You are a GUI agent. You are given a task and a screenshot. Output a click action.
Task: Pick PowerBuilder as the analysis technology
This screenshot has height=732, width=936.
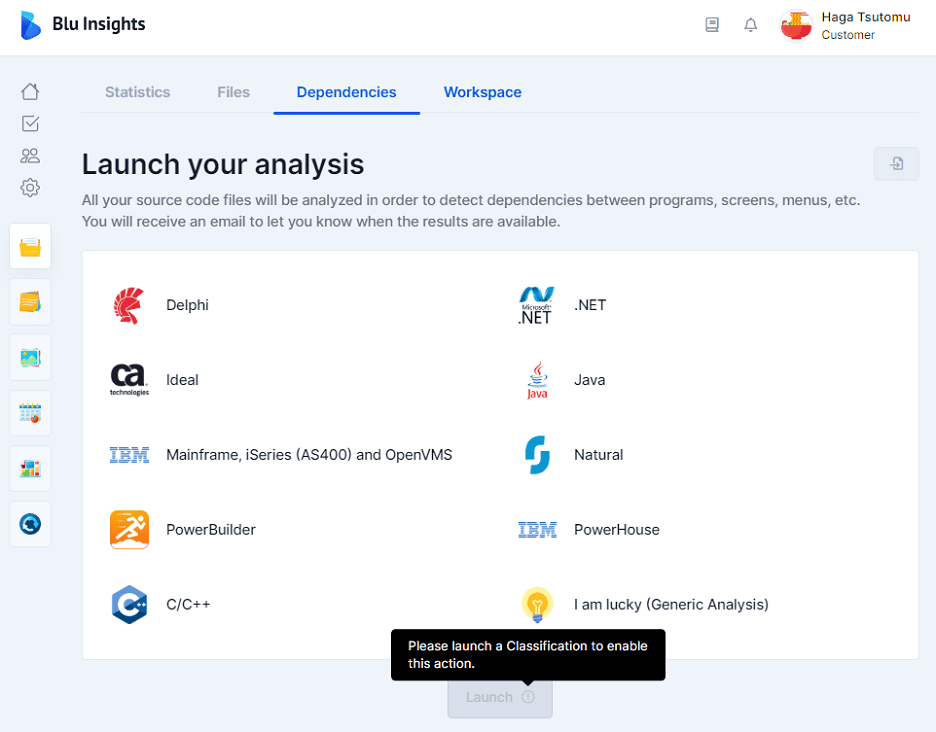click(129, 529)
